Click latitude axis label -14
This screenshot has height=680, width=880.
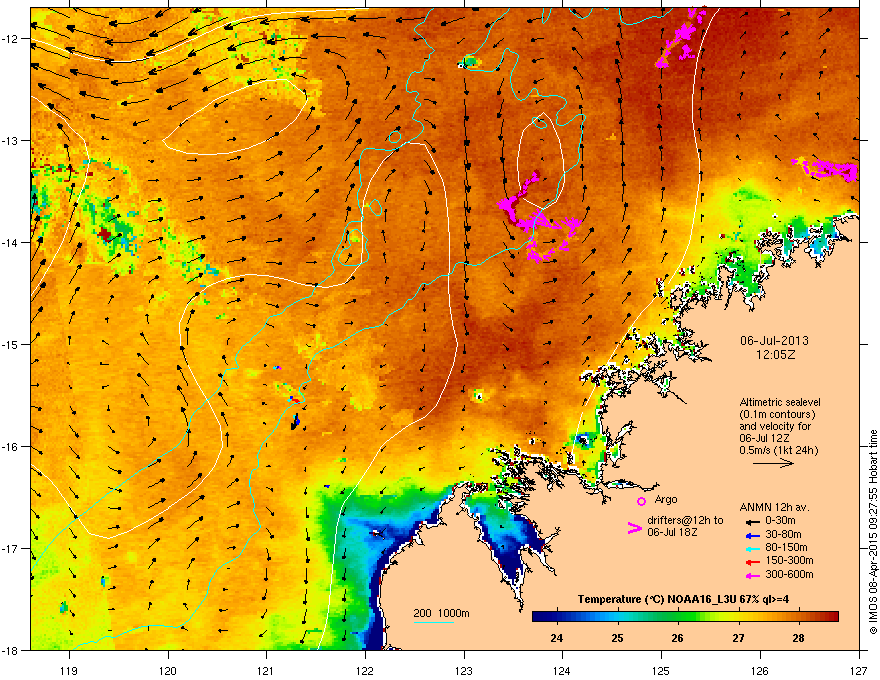coord(11,243)
